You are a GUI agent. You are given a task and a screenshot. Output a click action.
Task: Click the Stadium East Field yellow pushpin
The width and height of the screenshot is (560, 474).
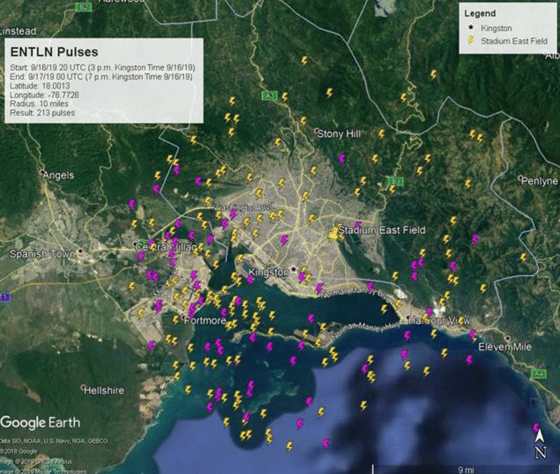(x=333, y=234)
